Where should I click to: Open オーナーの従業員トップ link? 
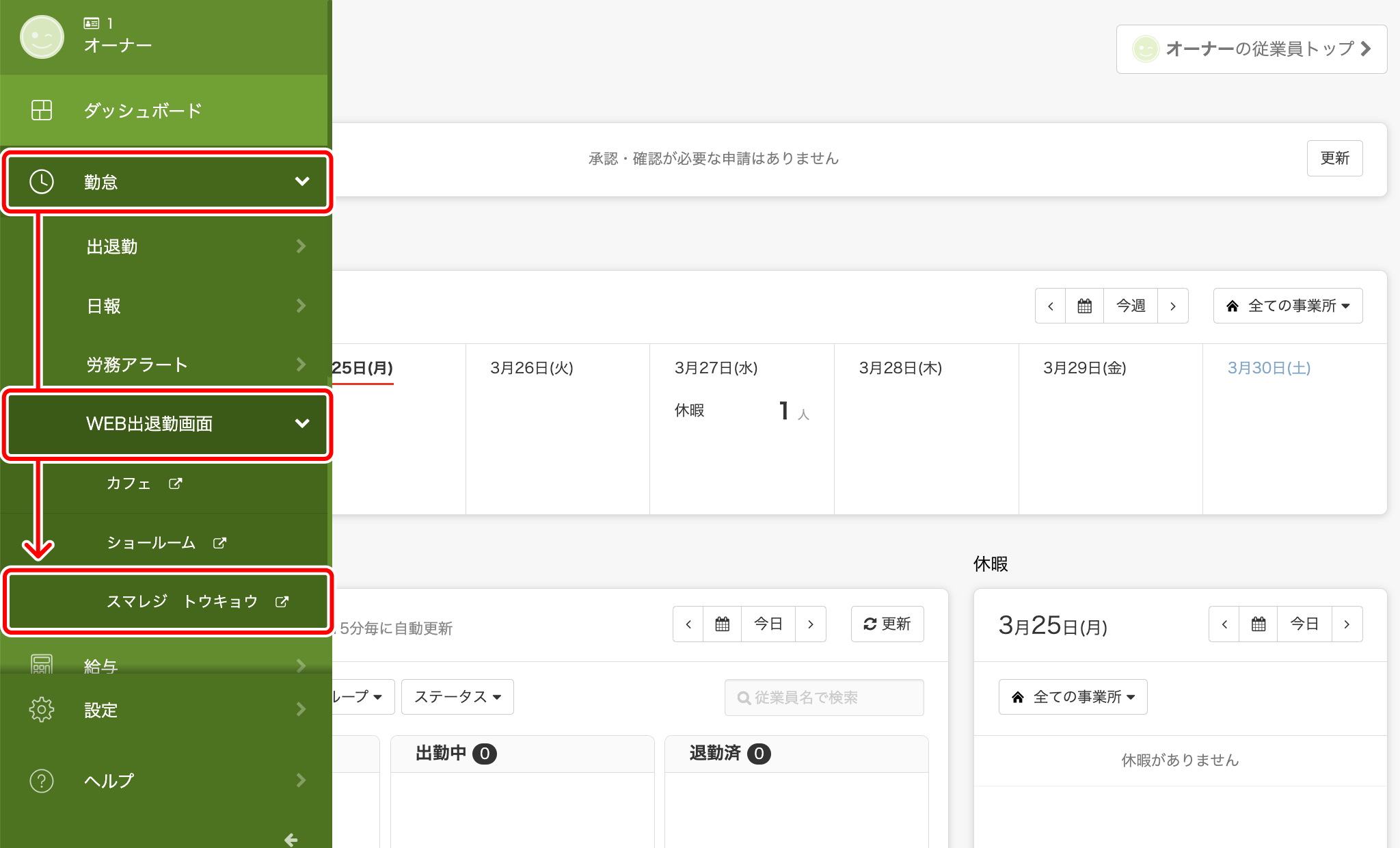(1251, 49)
